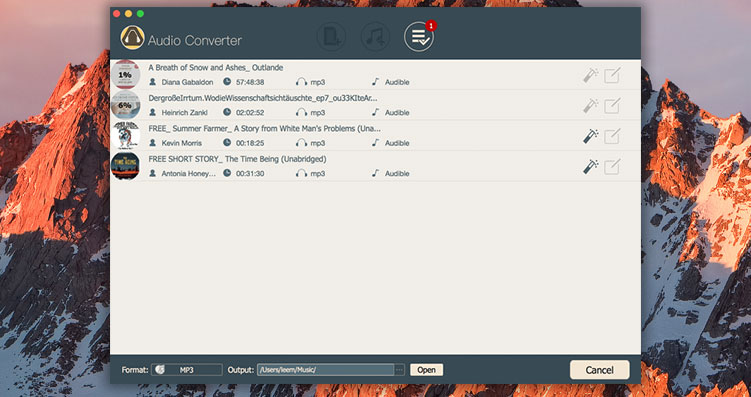The width and height of the screenshot is (751, 397).
Task: Click the output path field /Users/leem/Music/
Action: 326,370
